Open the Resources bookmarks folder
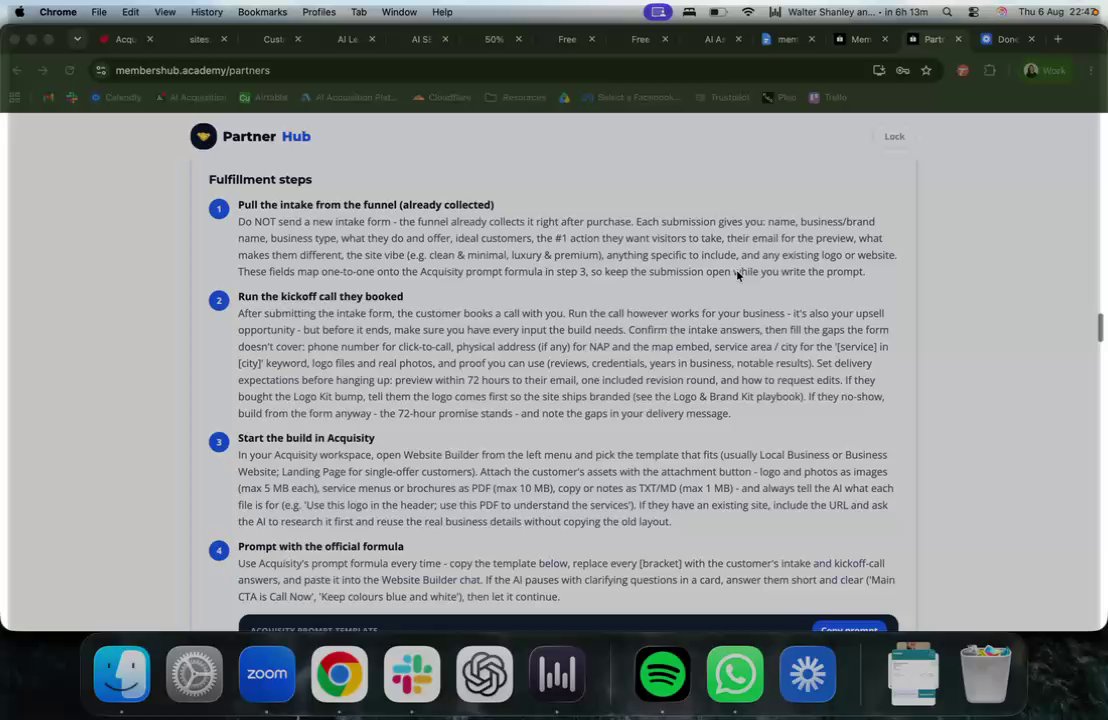The width and height of the screenshot is (1108, 720). tap(515, 98)
